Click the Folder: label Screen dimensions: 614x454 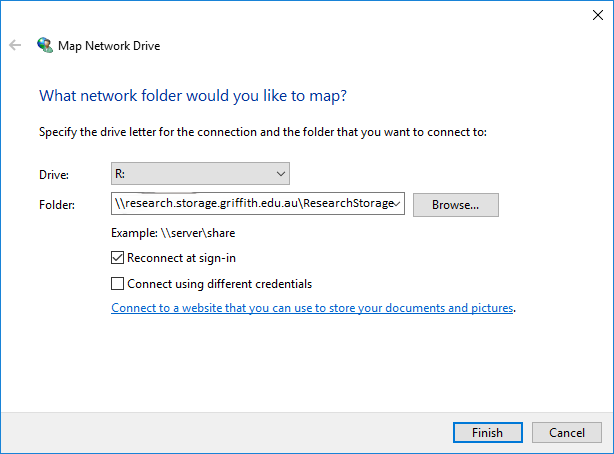[x=55, y=205]
